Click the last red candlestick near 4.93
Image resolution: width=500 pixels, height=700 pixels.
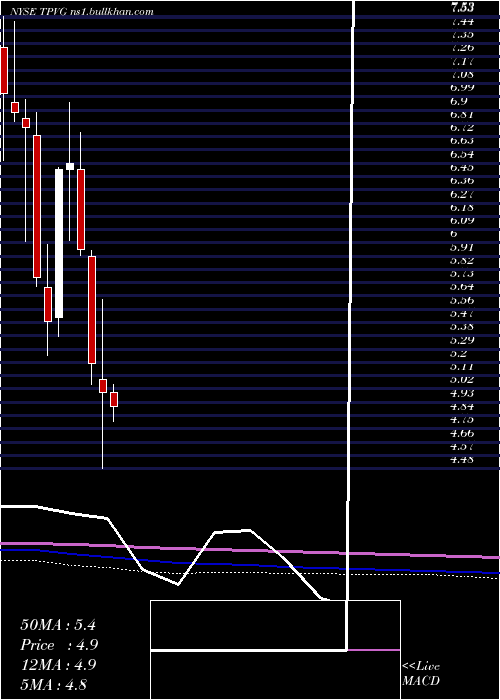[x=114, y=400]
